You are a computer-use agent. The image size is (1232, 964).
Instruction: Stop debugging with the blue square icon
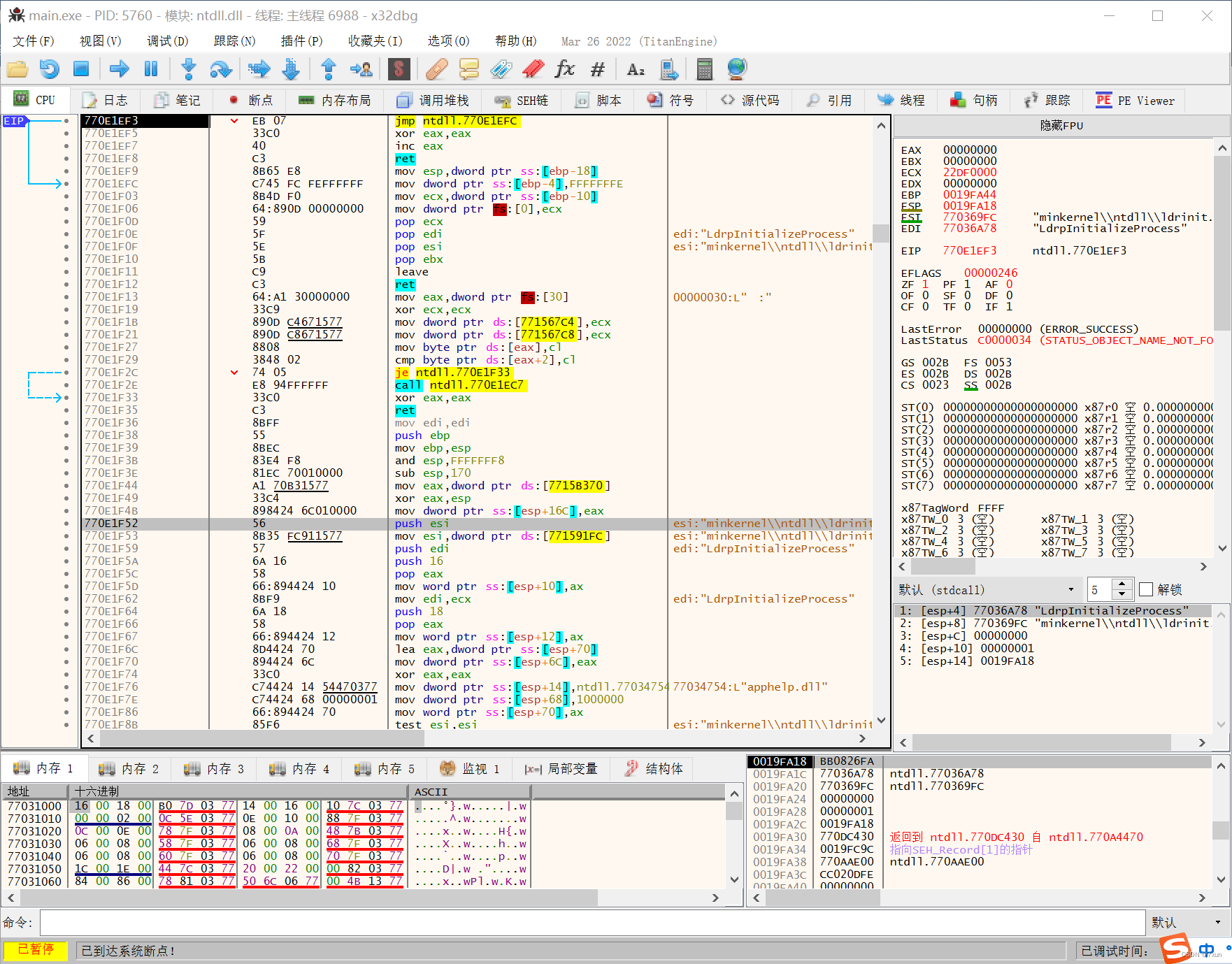tap(81, 69)
